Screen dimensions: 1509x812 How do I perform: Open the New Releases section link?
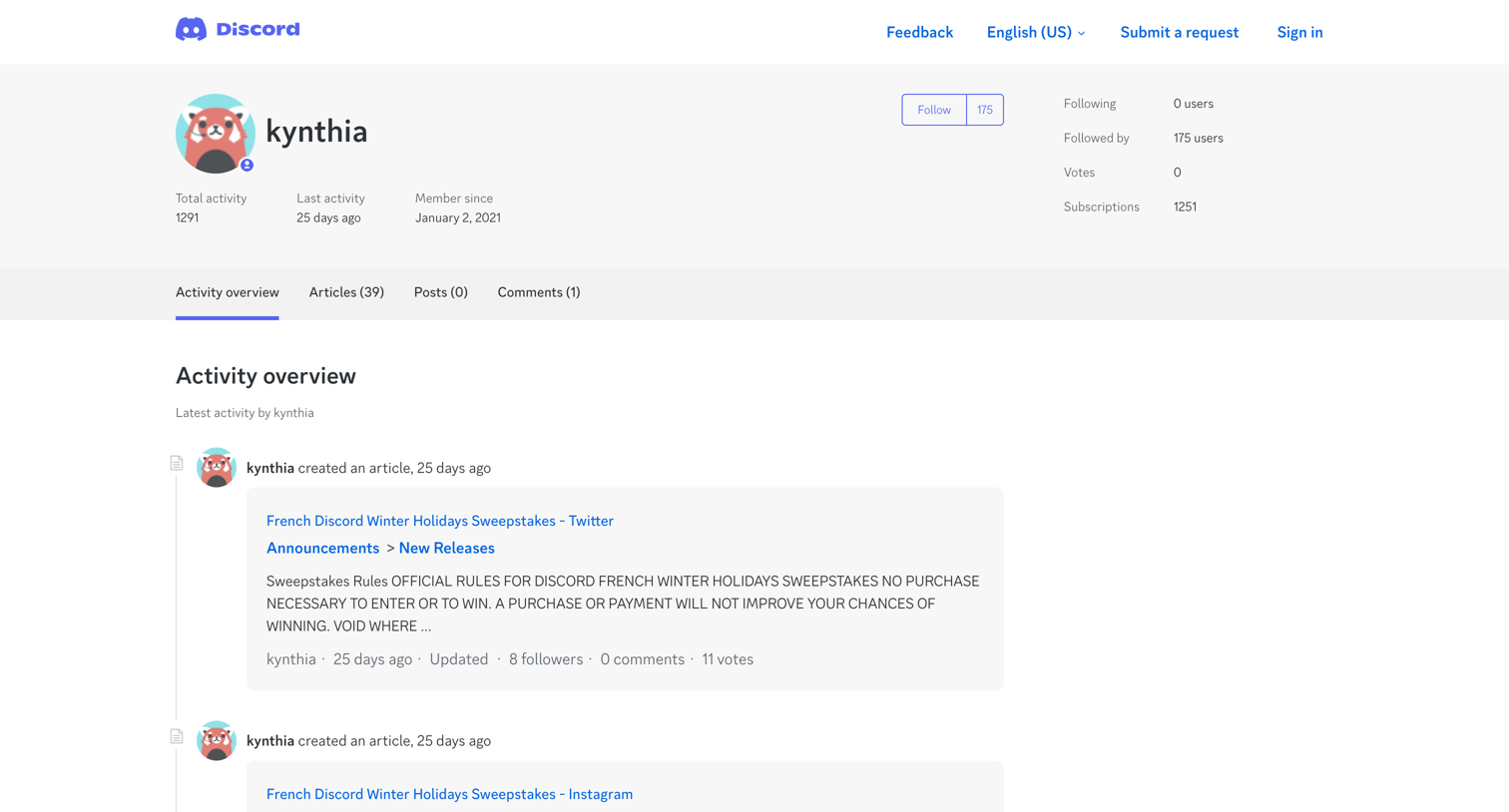coord(447,548)
